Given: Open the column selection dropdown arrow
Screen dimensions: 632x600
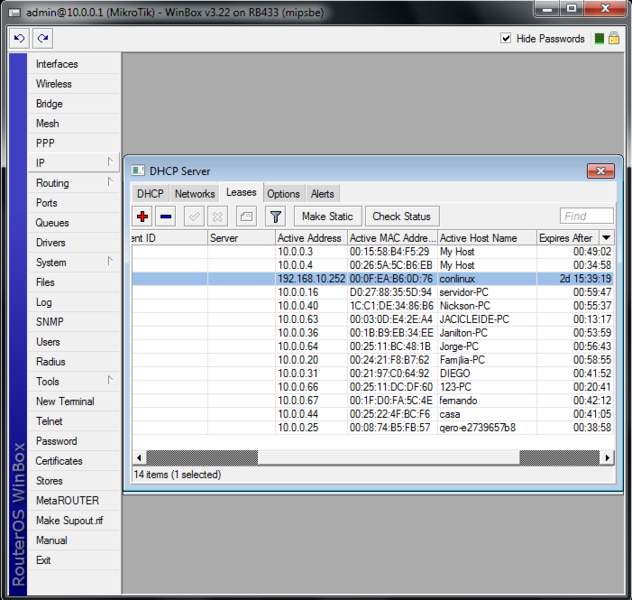Looking at the screenshot, I should coord(607,238).
